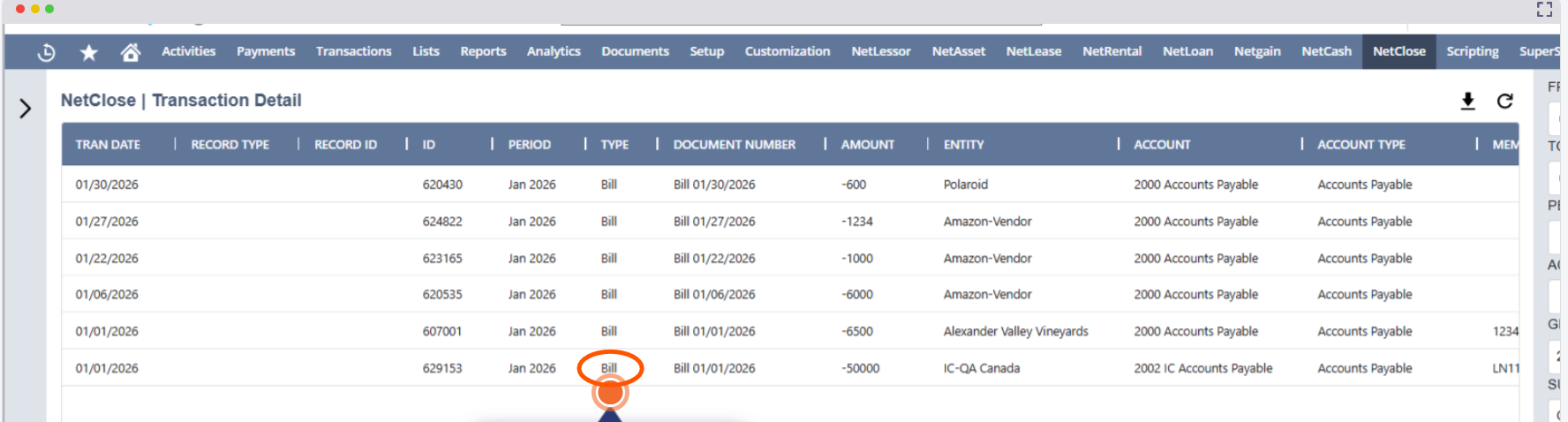Click the ACCOUNT TYPE column header
1568x422 pixels.
point(1361,145)
